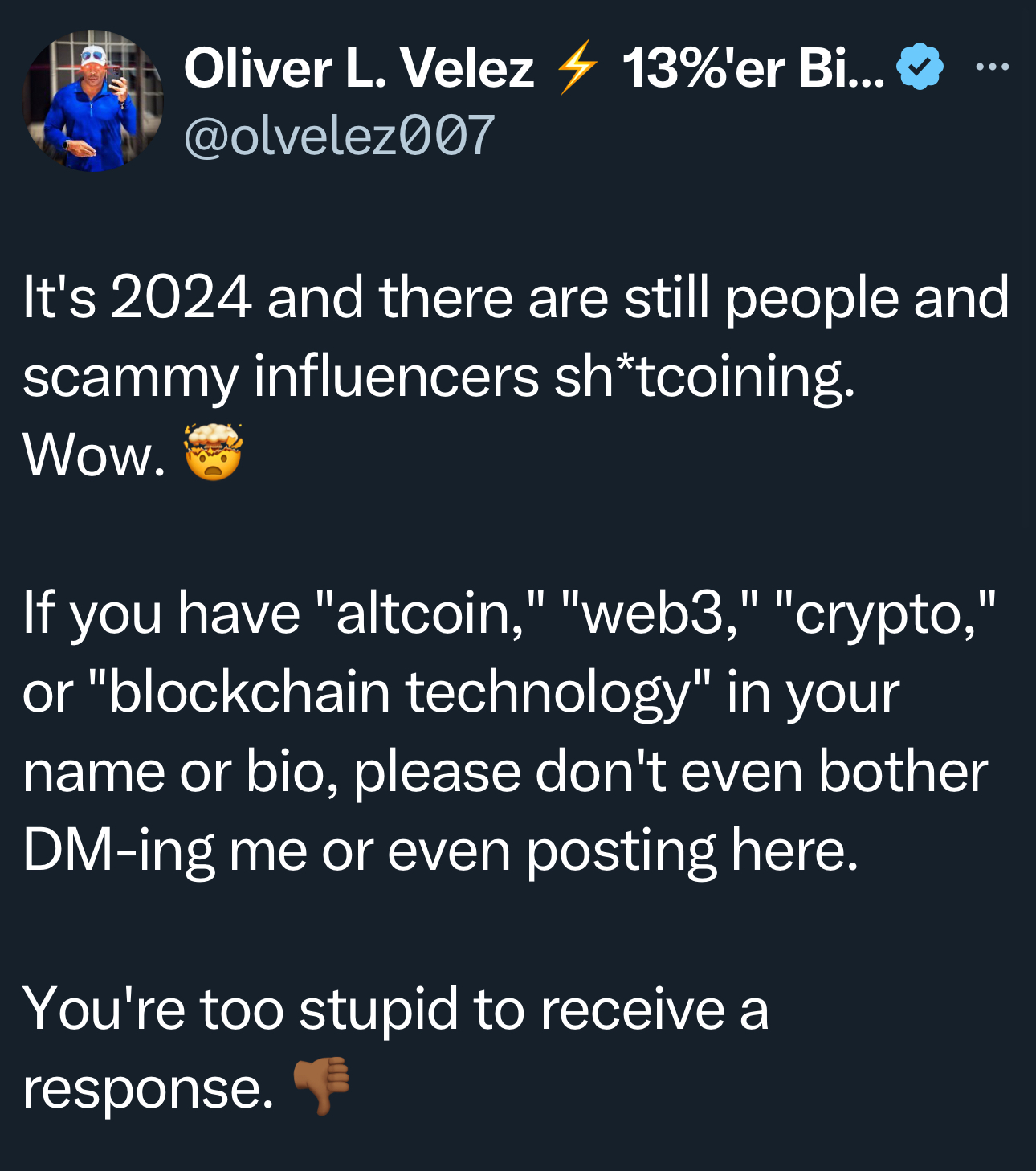Open the display name Oliver L. Velez
Screen dimensions: 1036x1171
pos(358,67)
